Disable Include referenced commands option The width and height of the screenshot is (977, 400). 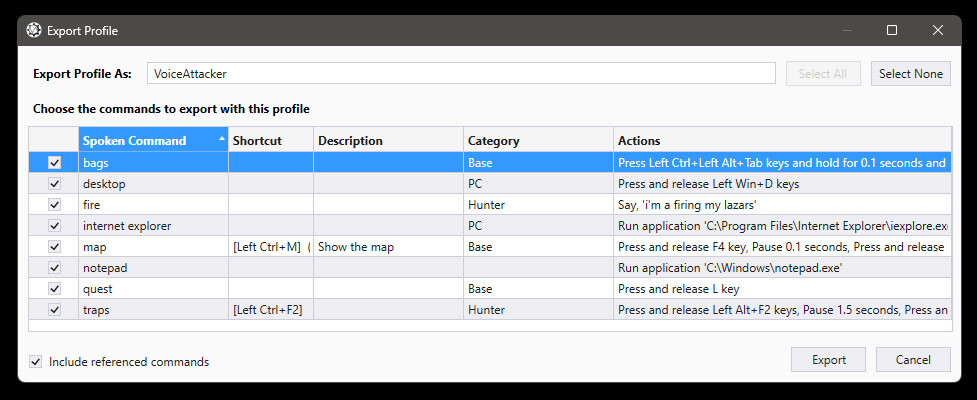tap(36, 362)
